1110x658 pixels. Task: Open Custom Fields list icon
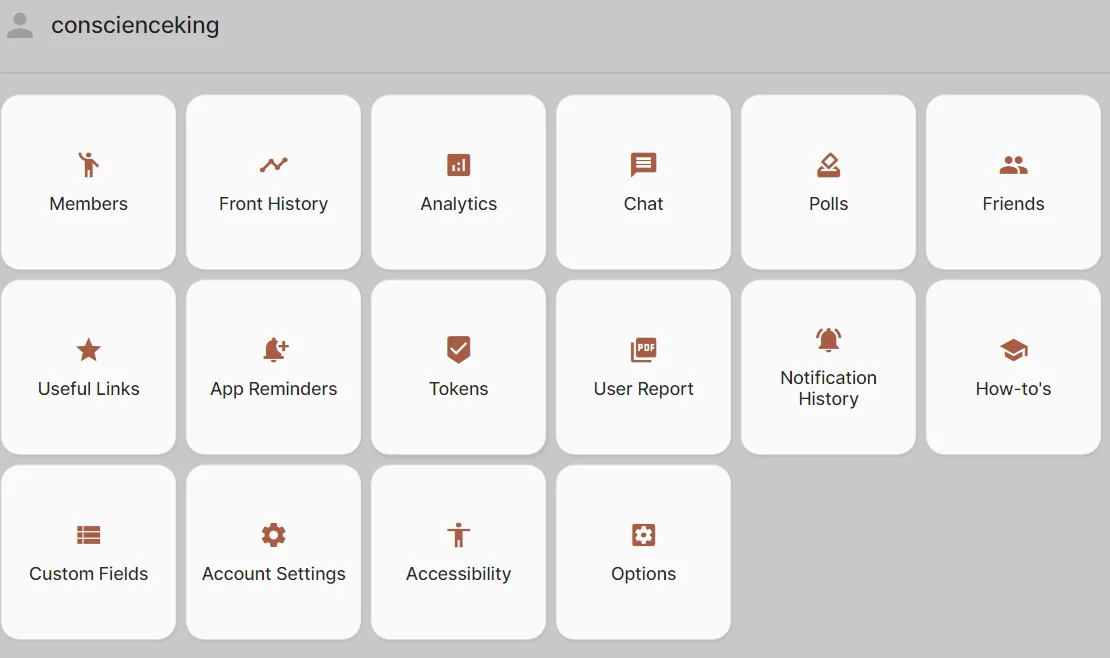88,535
